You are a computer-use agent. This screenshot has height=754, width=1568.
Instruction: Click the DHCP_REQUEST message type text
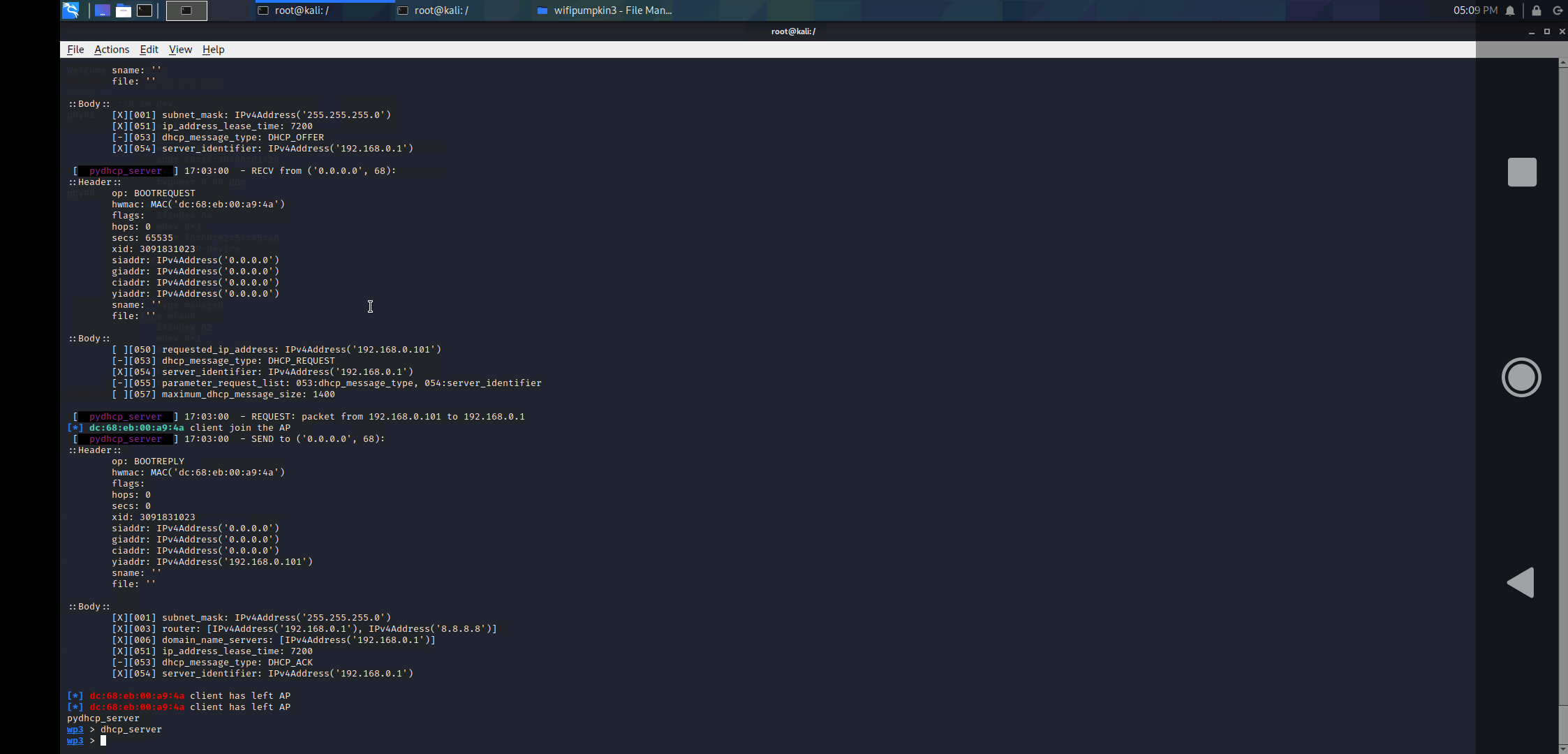[302, 361]
